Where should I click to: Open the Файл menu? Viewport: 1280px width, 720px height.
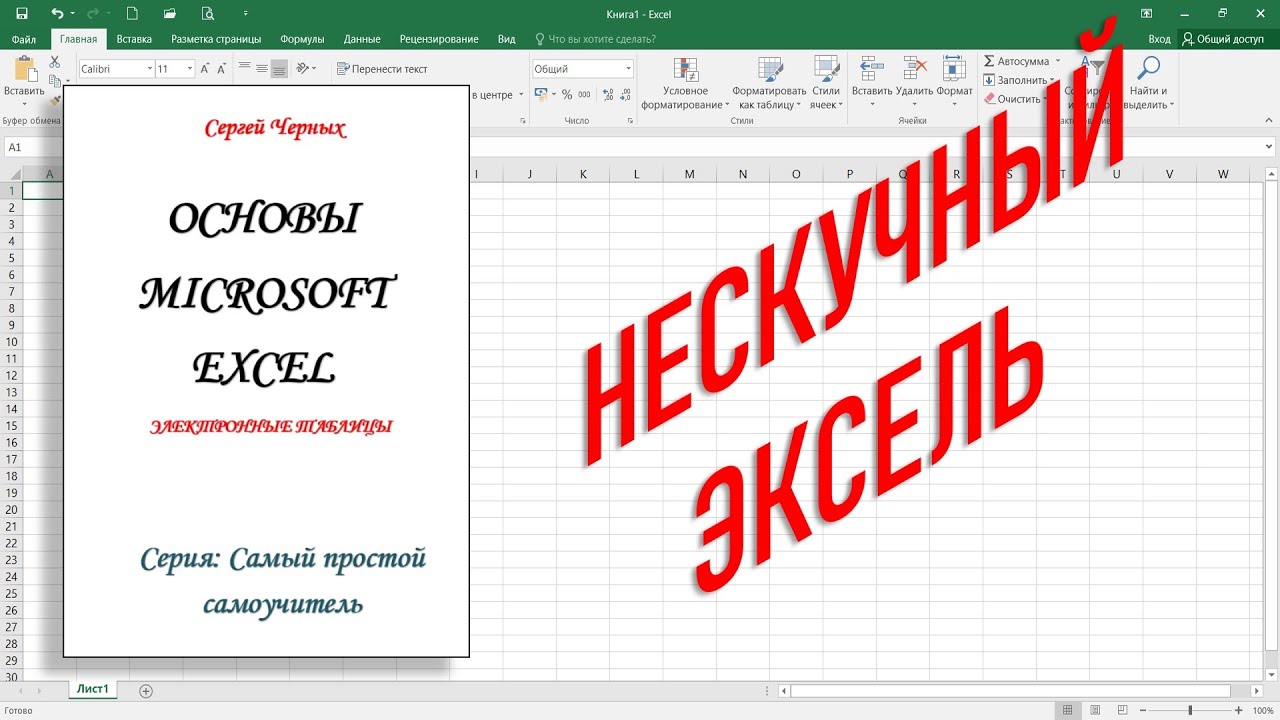(x=24, y=39)
